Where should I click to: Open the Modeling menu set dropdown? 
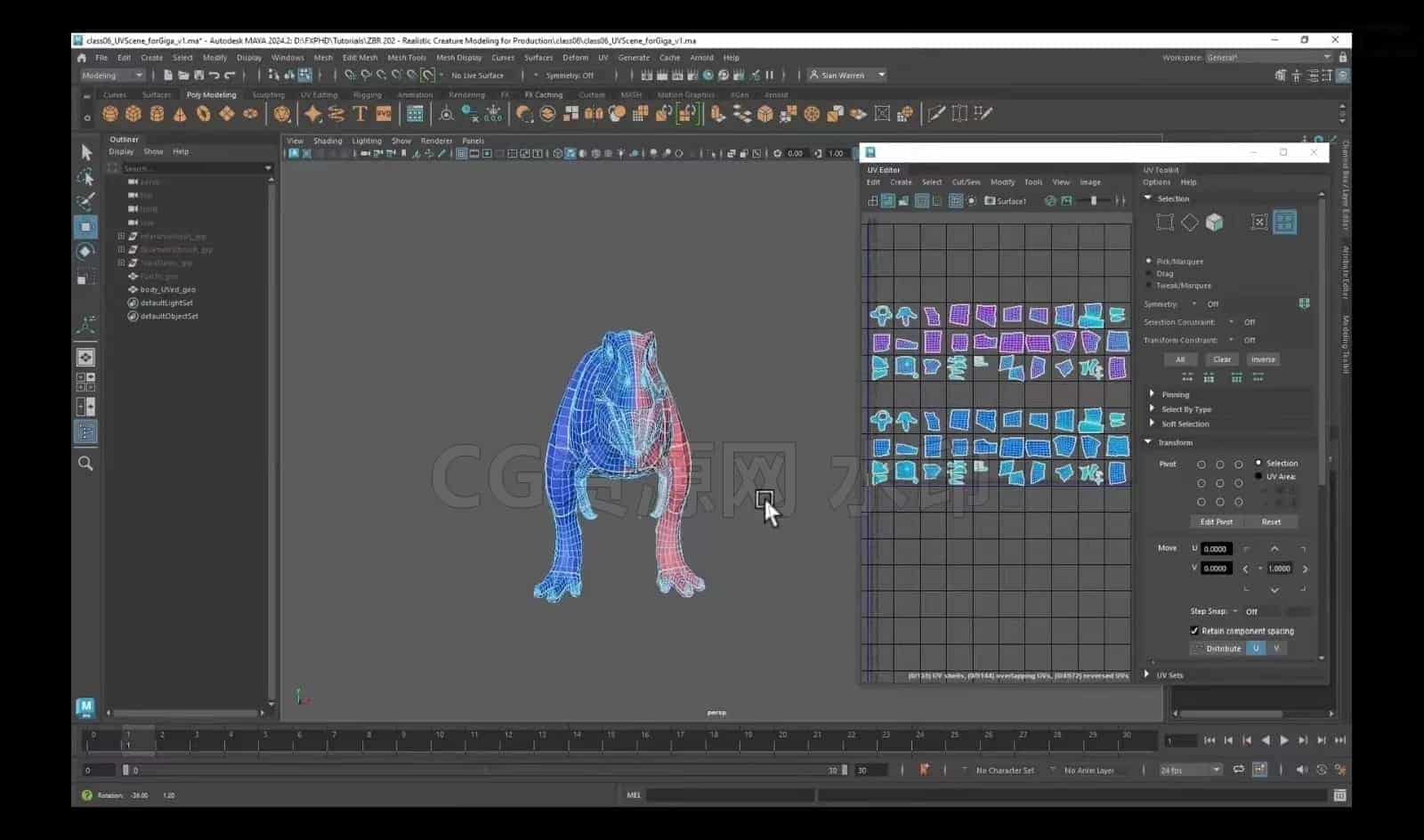[x=112, y=76]
